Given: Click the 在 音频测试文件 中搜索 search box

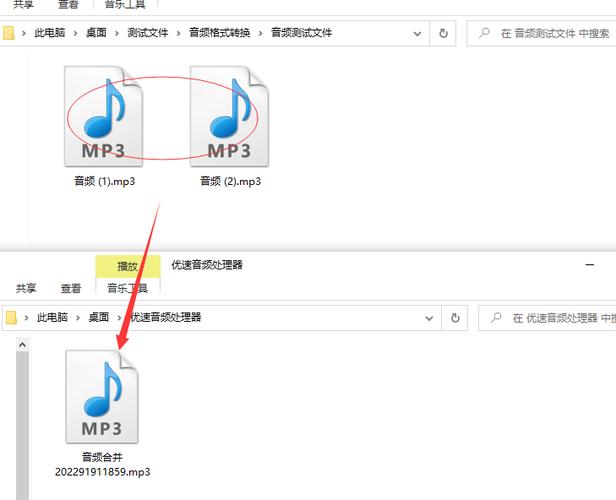Looking at the screenshot, I should (x=541, y=33).
